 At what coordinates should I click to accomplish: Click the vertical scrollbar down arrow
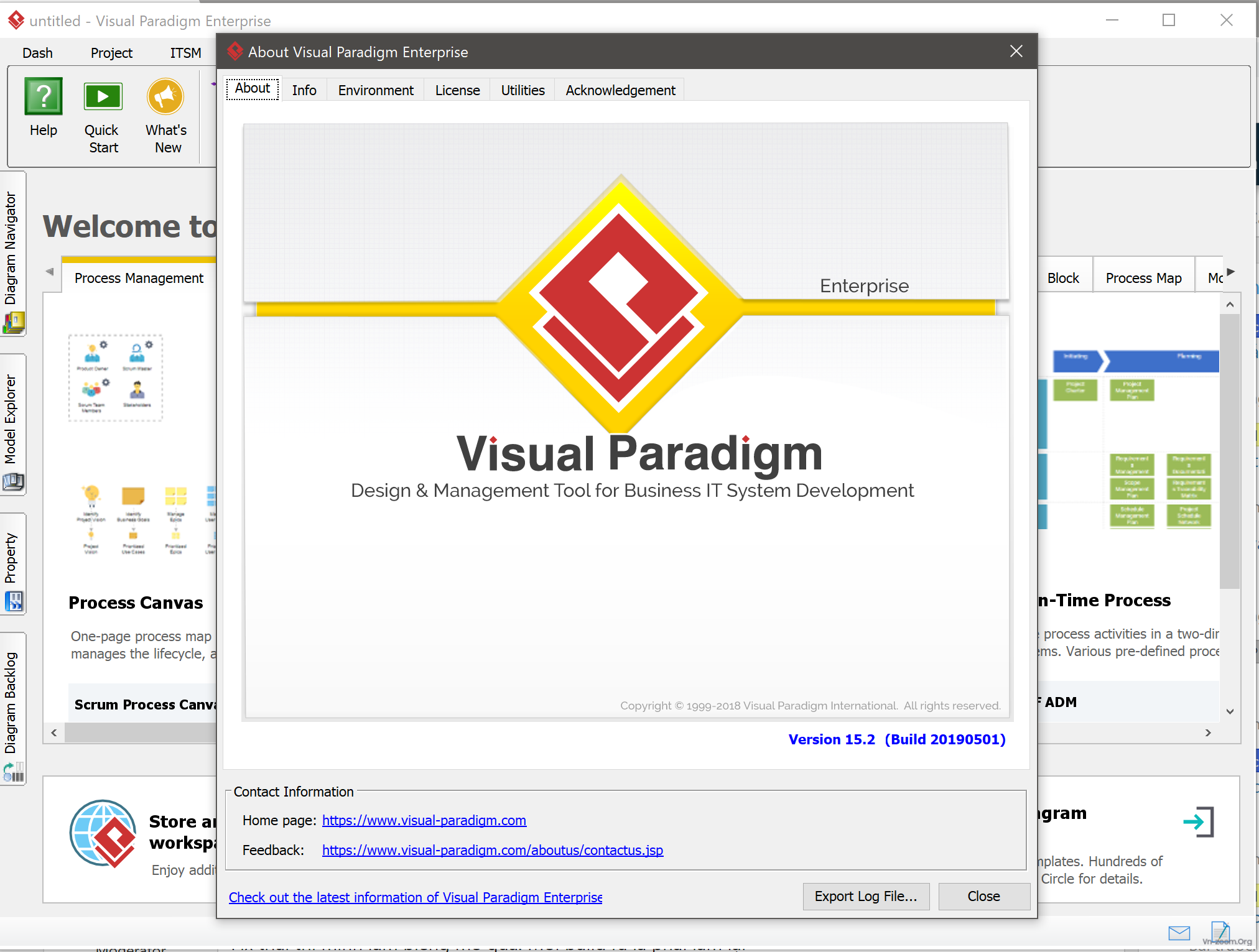[1230, 711]
